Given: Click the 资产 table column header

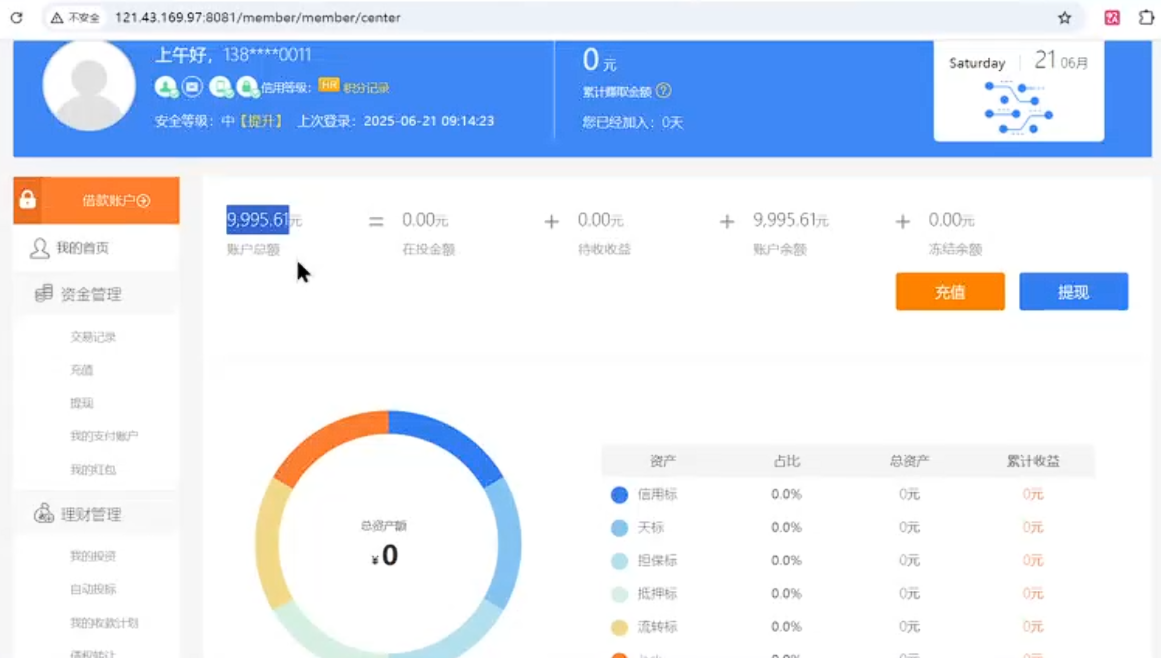Looking at the screenshot, I should 663,461.
